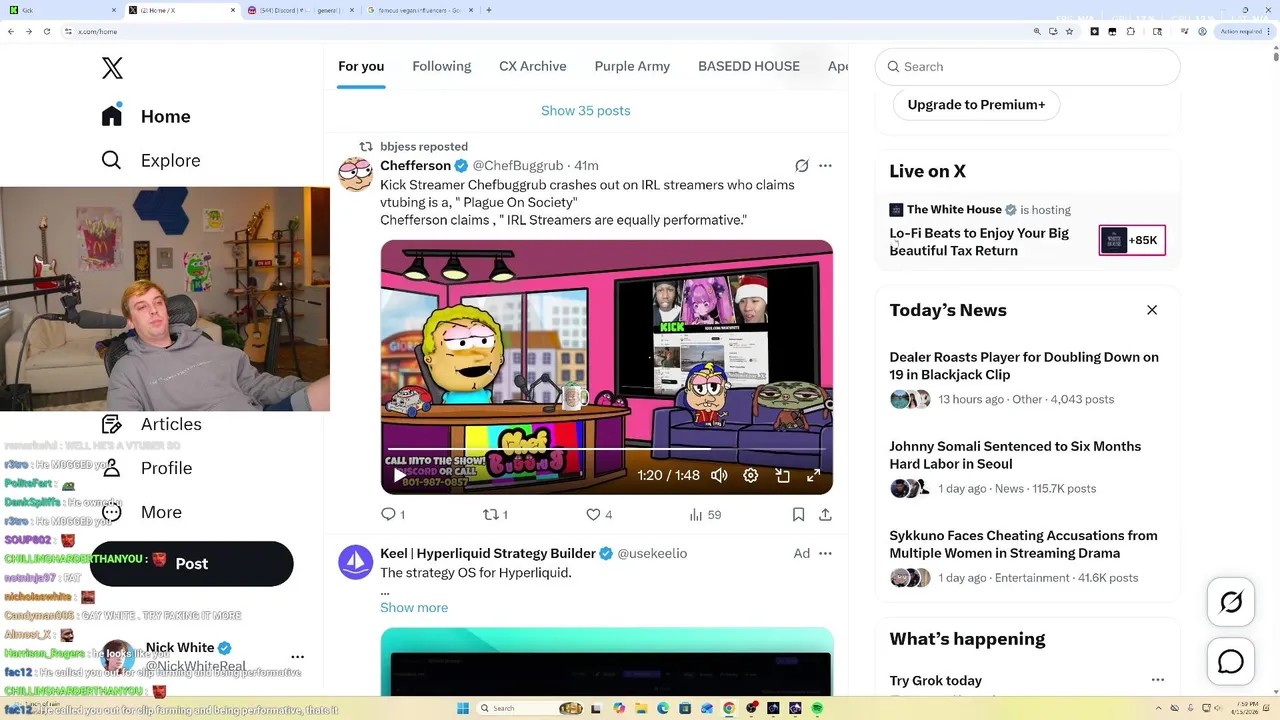Mute the video volume
The width and height of the screenshot is (1280, 720).
(x=719, y=475)
